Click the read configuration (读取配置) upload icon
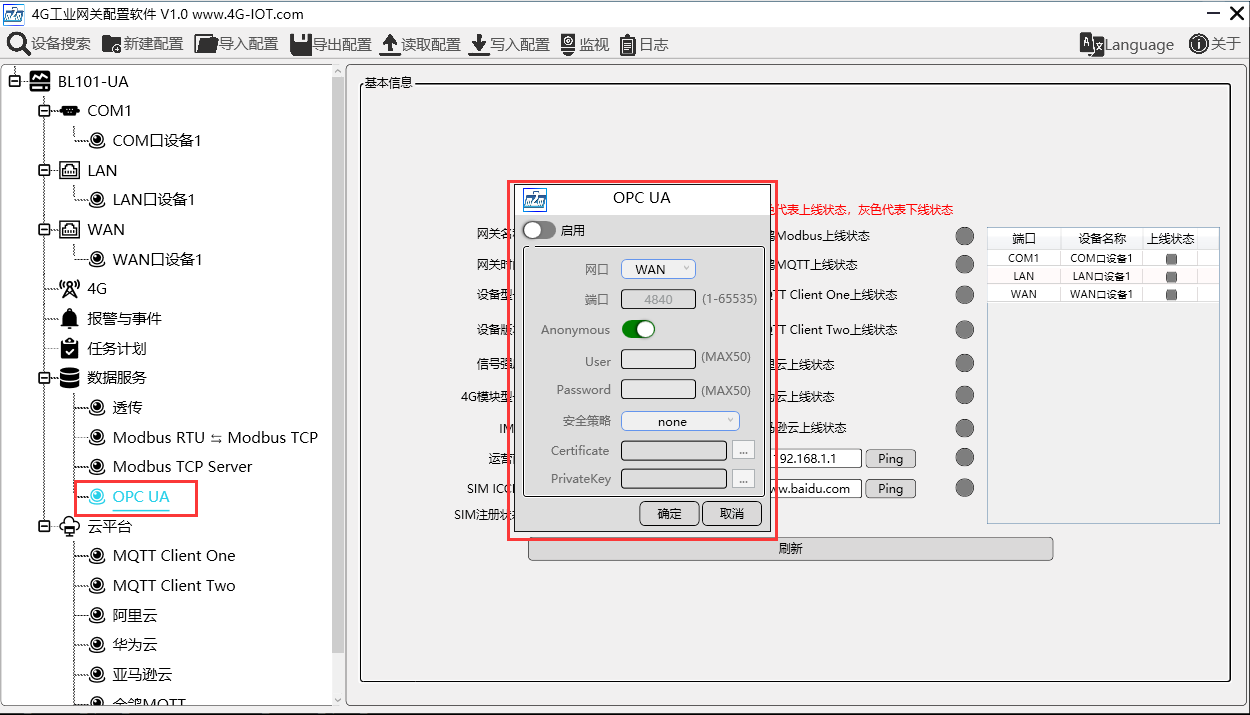1250x715 pixels. [x=390, y=44]
